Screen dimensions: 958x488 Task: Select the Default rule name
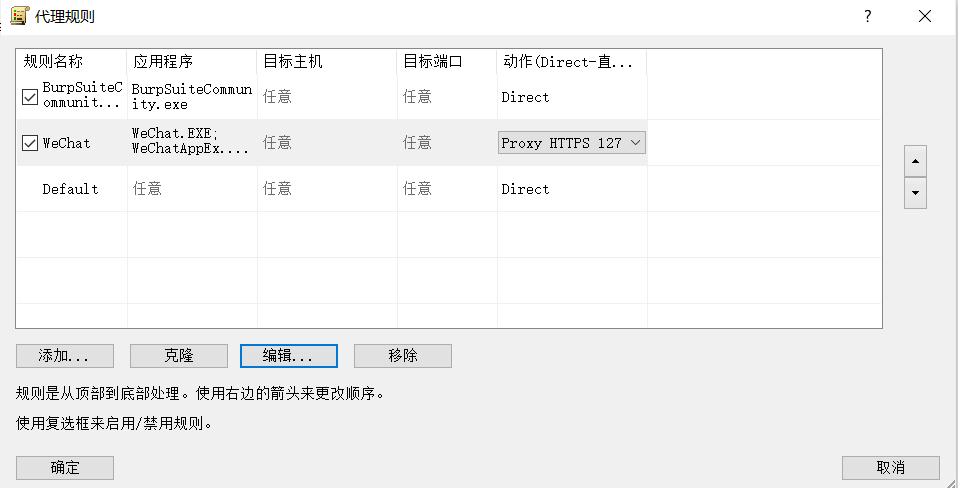point(70,189)
